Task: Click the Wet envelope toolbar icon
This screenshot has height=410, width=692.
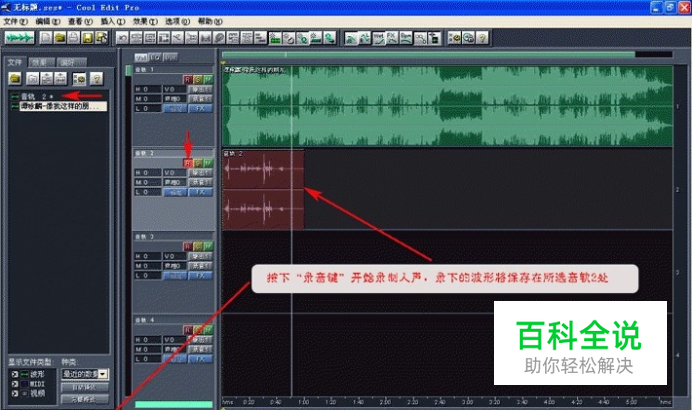Action: [378, 38]
